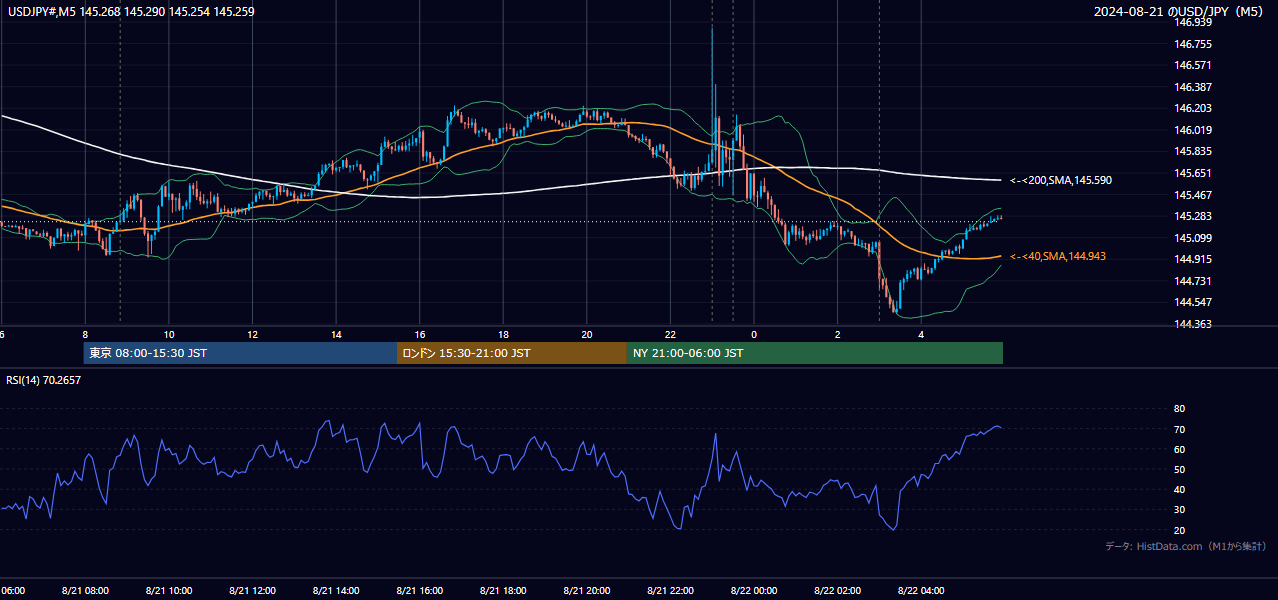Click the 145.467 price axis value

(x=1193, y=195)
